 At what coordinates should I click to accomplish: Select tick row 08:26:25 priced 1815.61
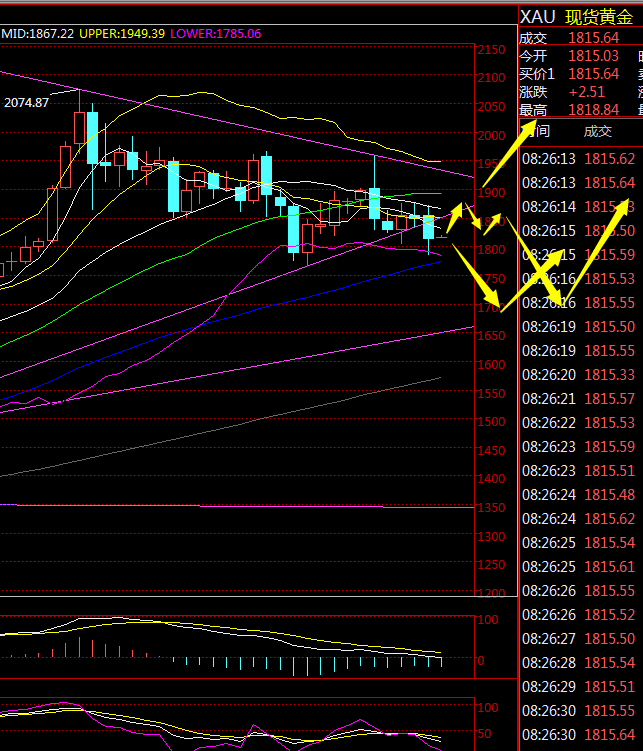(x=579, y=567)
